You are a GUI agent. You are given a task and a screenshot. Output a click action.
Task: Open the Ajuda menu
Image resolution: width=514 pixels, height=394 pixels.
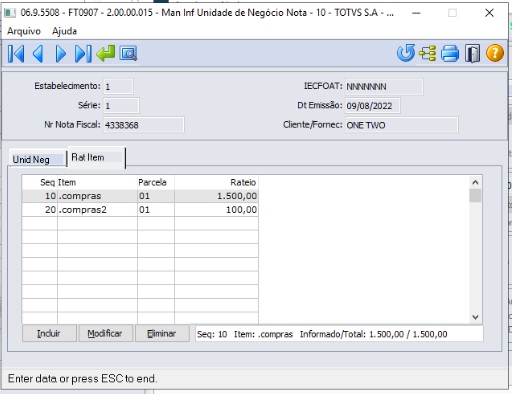coord(64,31)
